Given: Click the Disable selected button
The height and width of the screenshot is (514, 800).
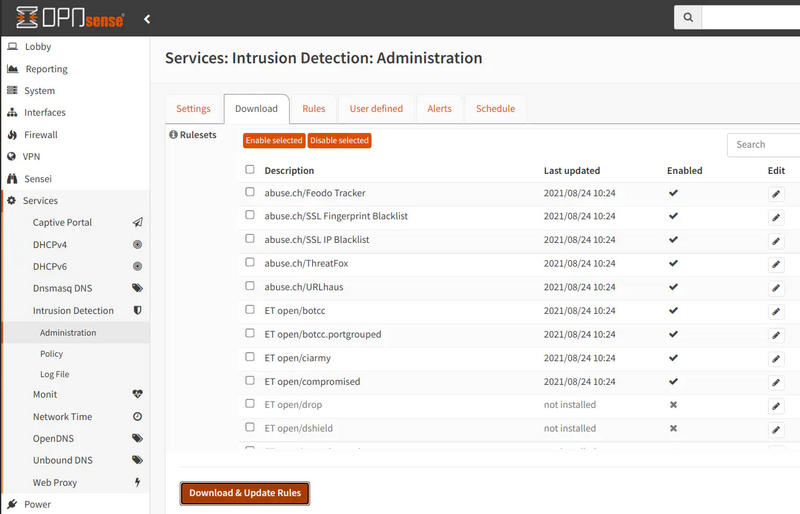Looking at the screenshot, I should 339,140.
